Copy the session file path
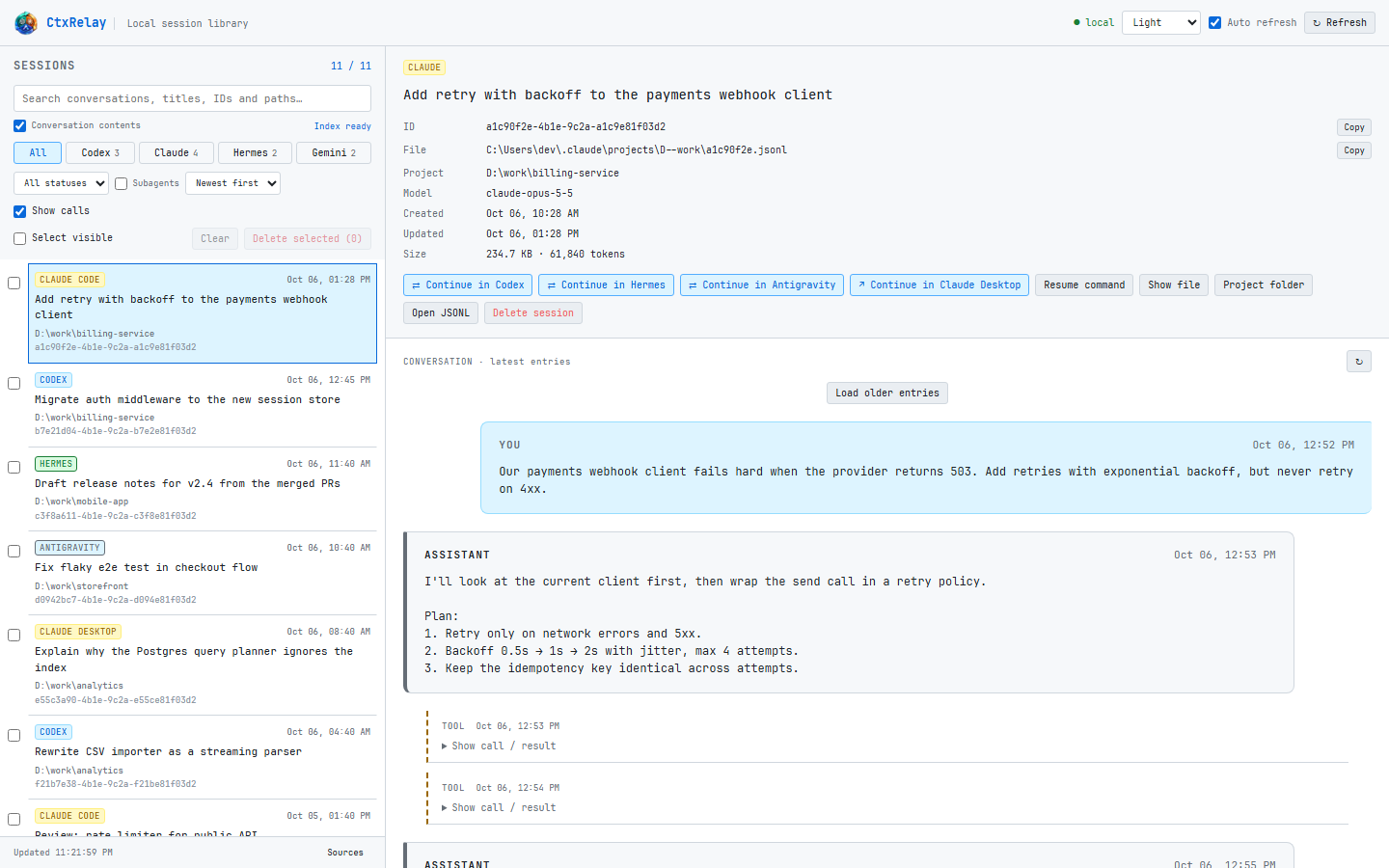 [1353, 150]
